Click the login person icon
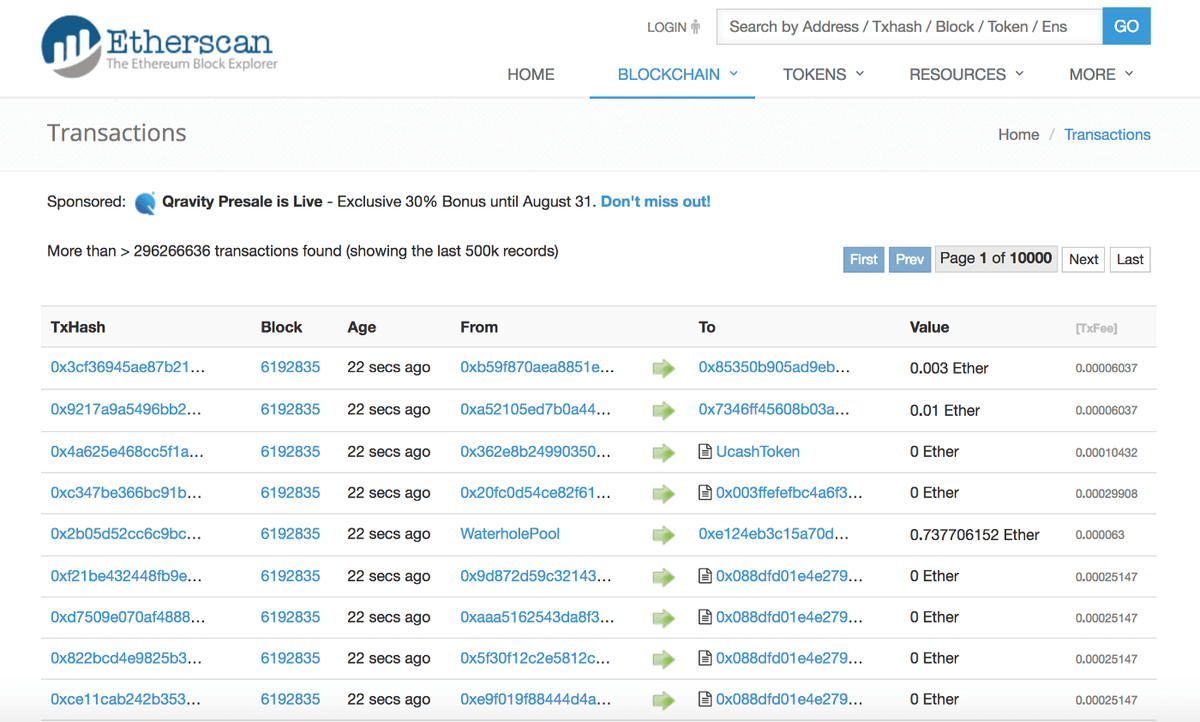Image resolution: width=1200 pixels, height=722 pixels. pyautogui.click(x=696, y=27)
